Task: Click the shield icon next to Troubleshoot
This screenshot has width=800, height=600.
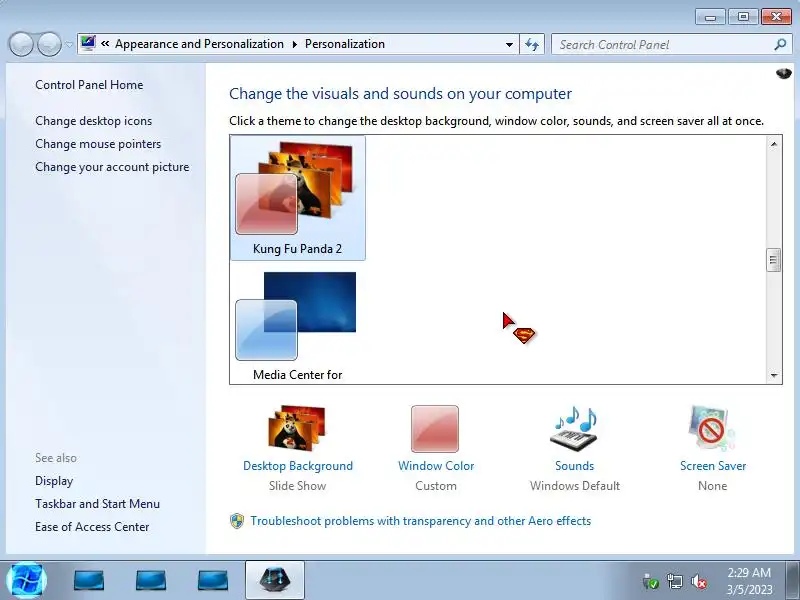Action: point(237,521)
